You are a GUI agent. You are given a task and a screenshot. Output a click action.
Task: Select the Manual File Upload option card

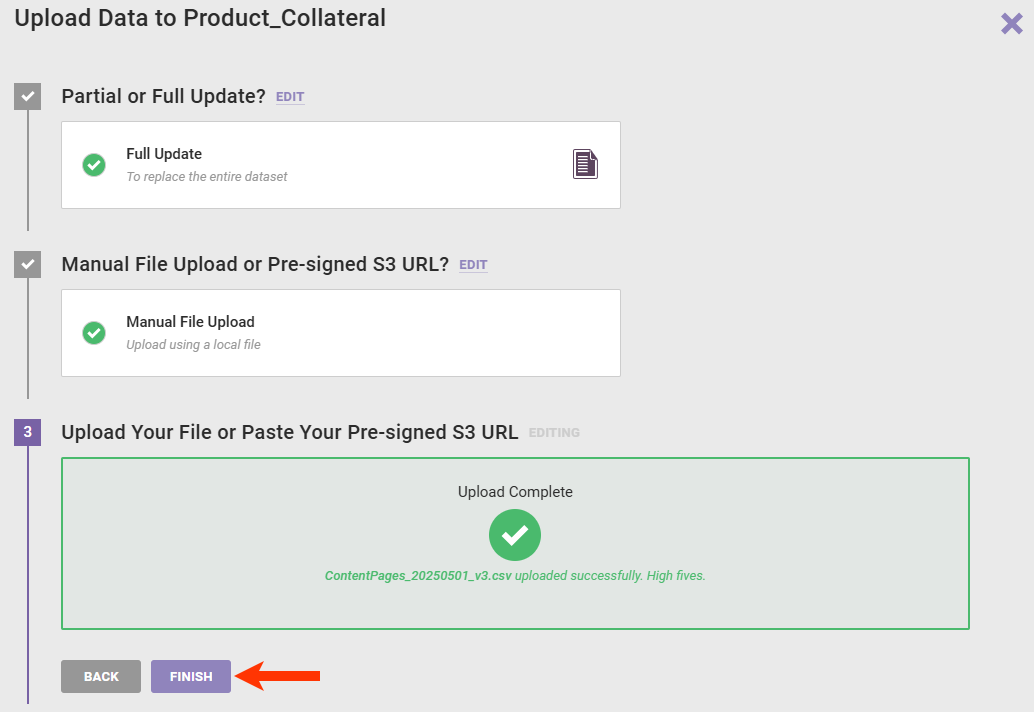(340, 333)
